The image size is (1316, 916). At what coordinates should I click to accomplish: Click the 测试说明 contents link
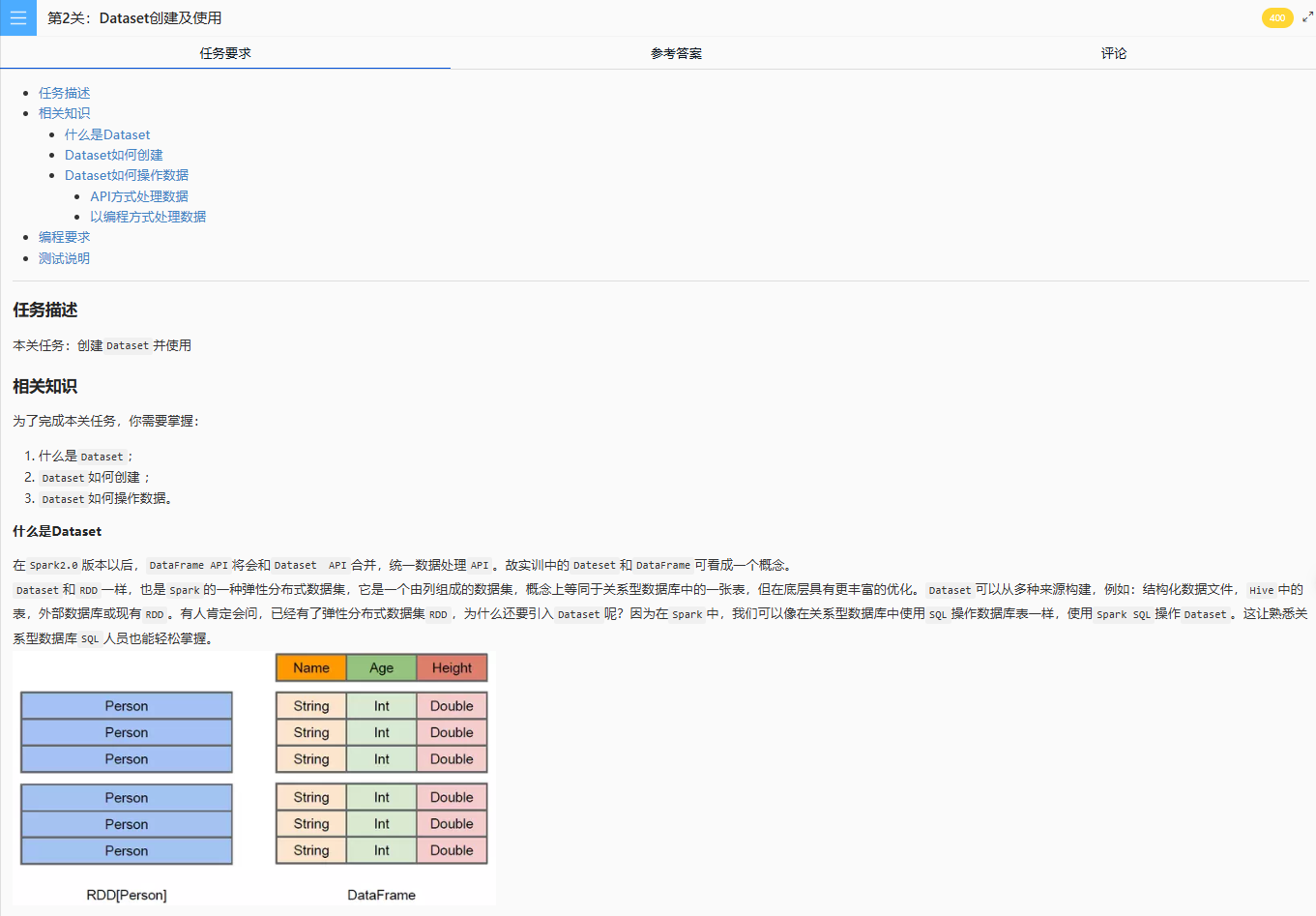(64, 258)
